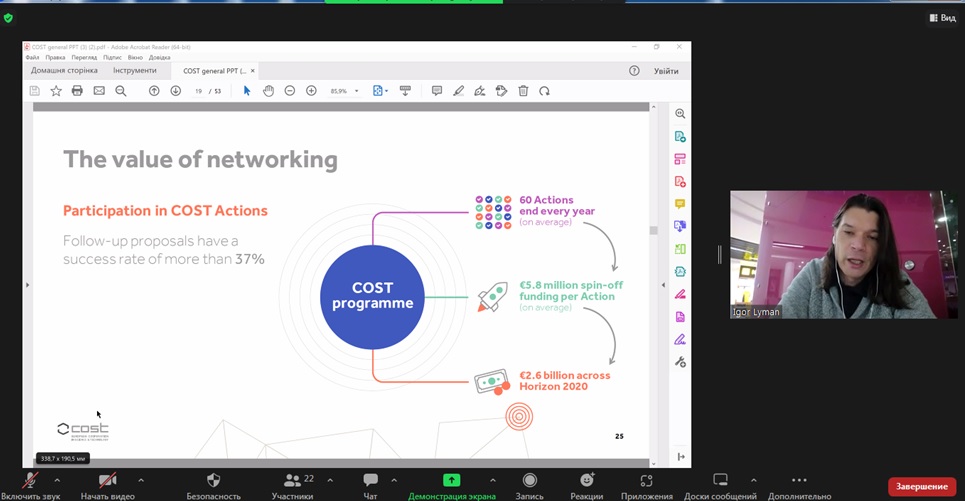Open the zoom percentage dropdown arrow
Screen dimensions: 965x501
[x=356, y=91]
